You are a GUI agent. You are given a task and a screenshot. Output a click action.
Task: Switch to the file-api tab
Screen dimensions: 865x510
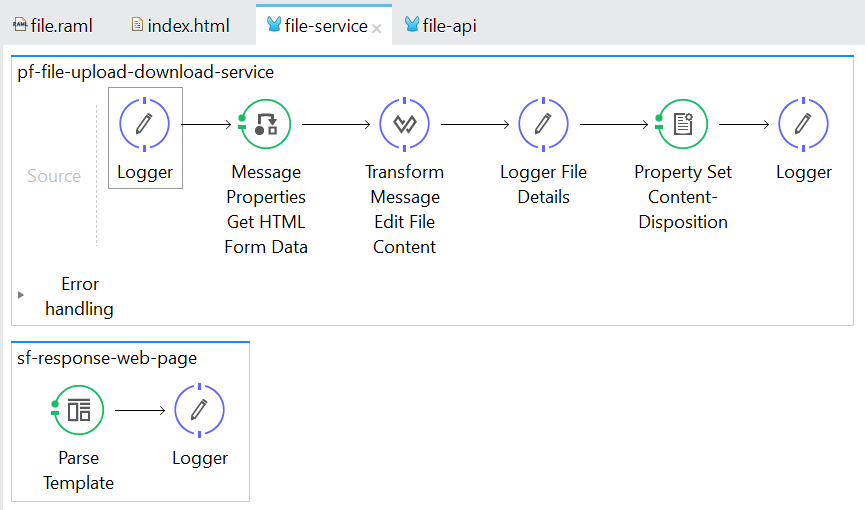[x=440, y=26]
